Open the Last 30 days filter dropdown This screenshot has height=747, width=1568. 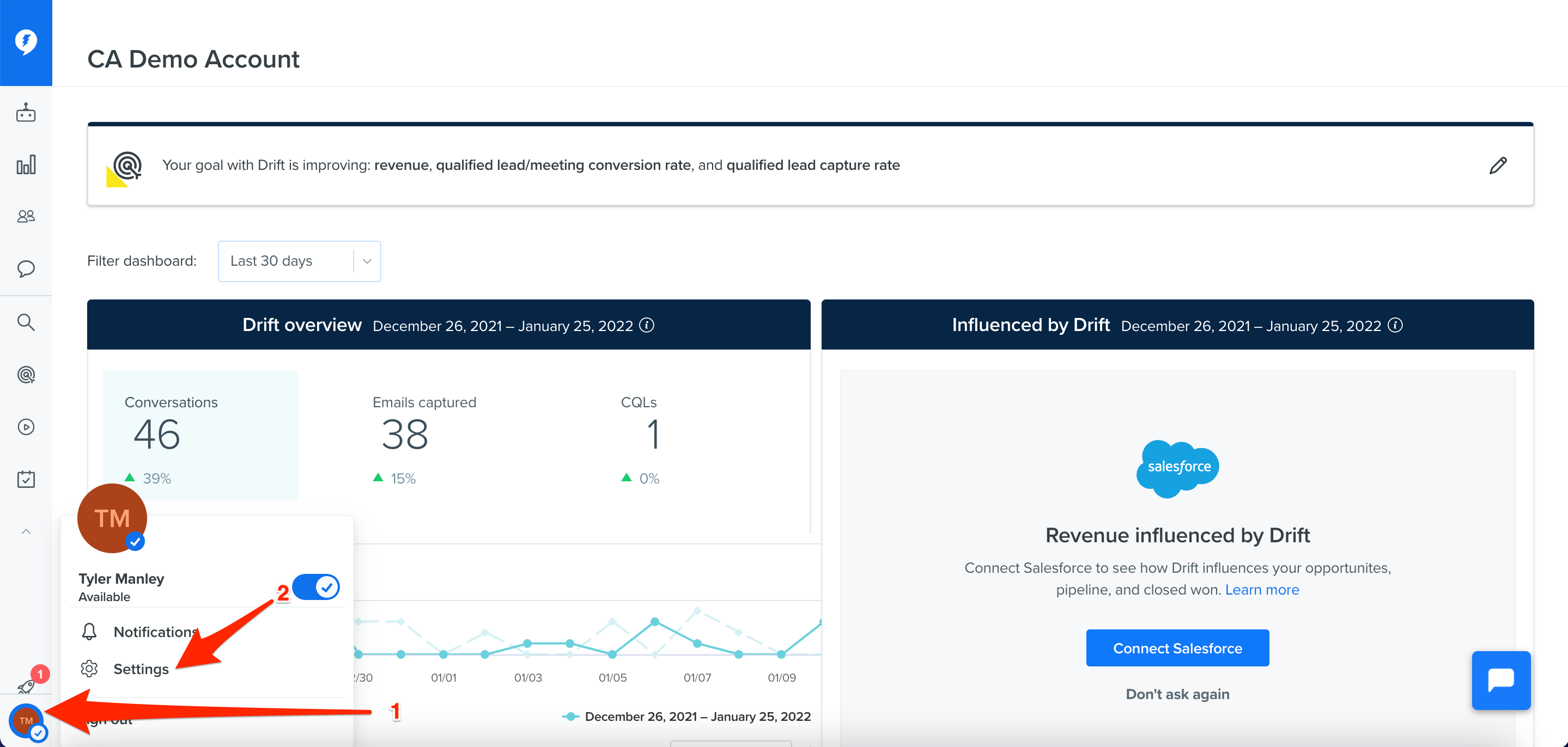click(300, 261)
